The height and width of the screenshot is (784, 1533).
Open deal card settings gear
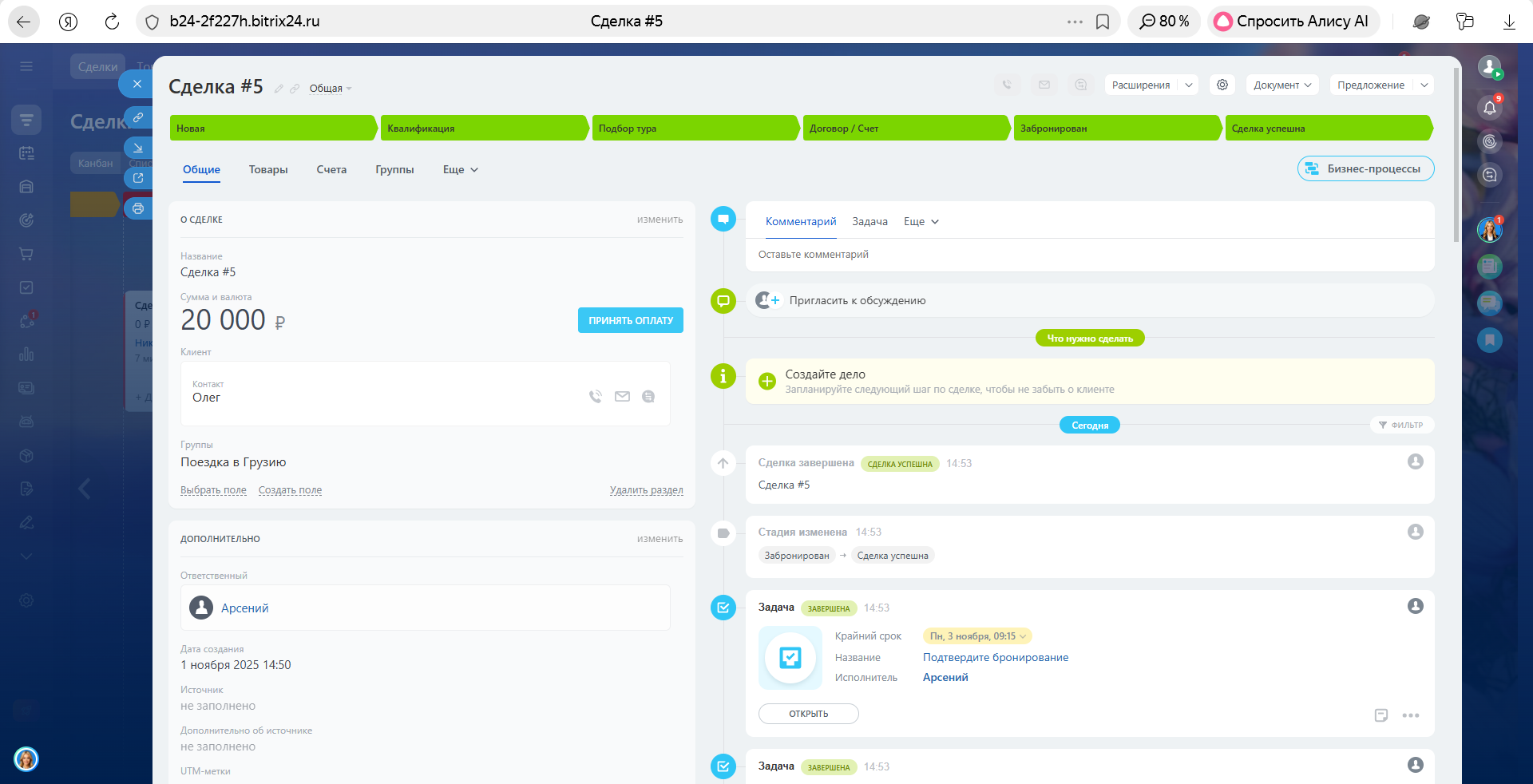click(x=1222, y=85)
